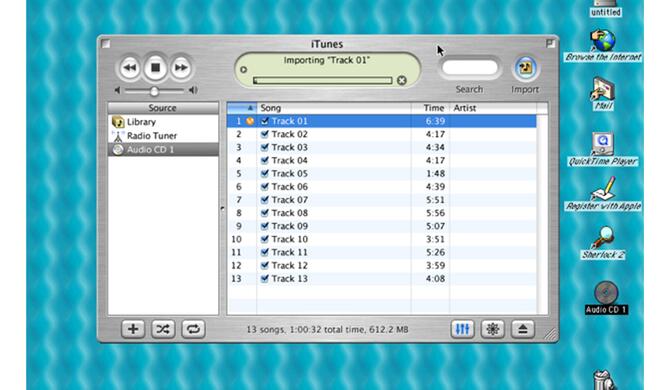Add a new playlist with the plus button

tap(133, 329)
